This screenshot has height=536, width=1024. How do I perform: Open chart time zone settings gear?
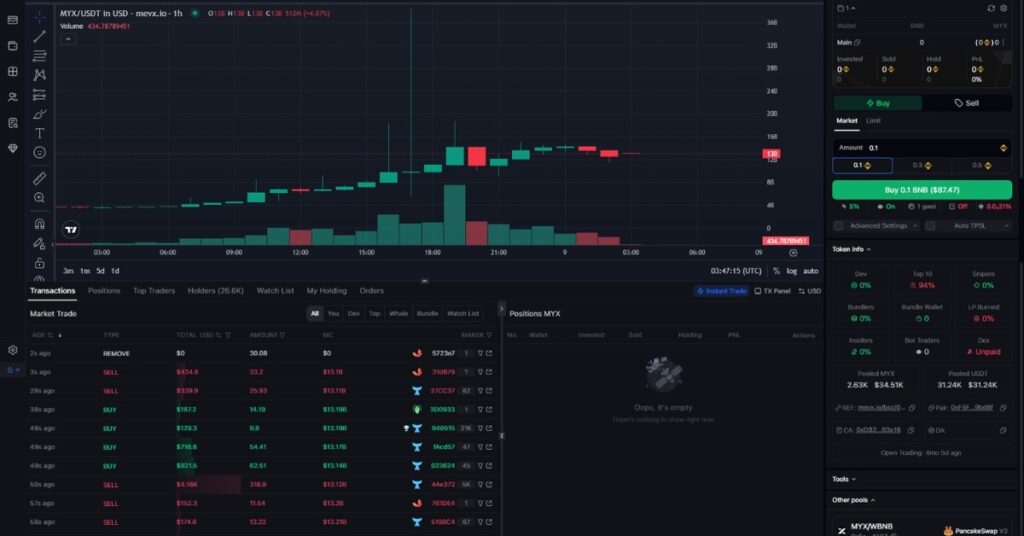[x=793, y=253]
